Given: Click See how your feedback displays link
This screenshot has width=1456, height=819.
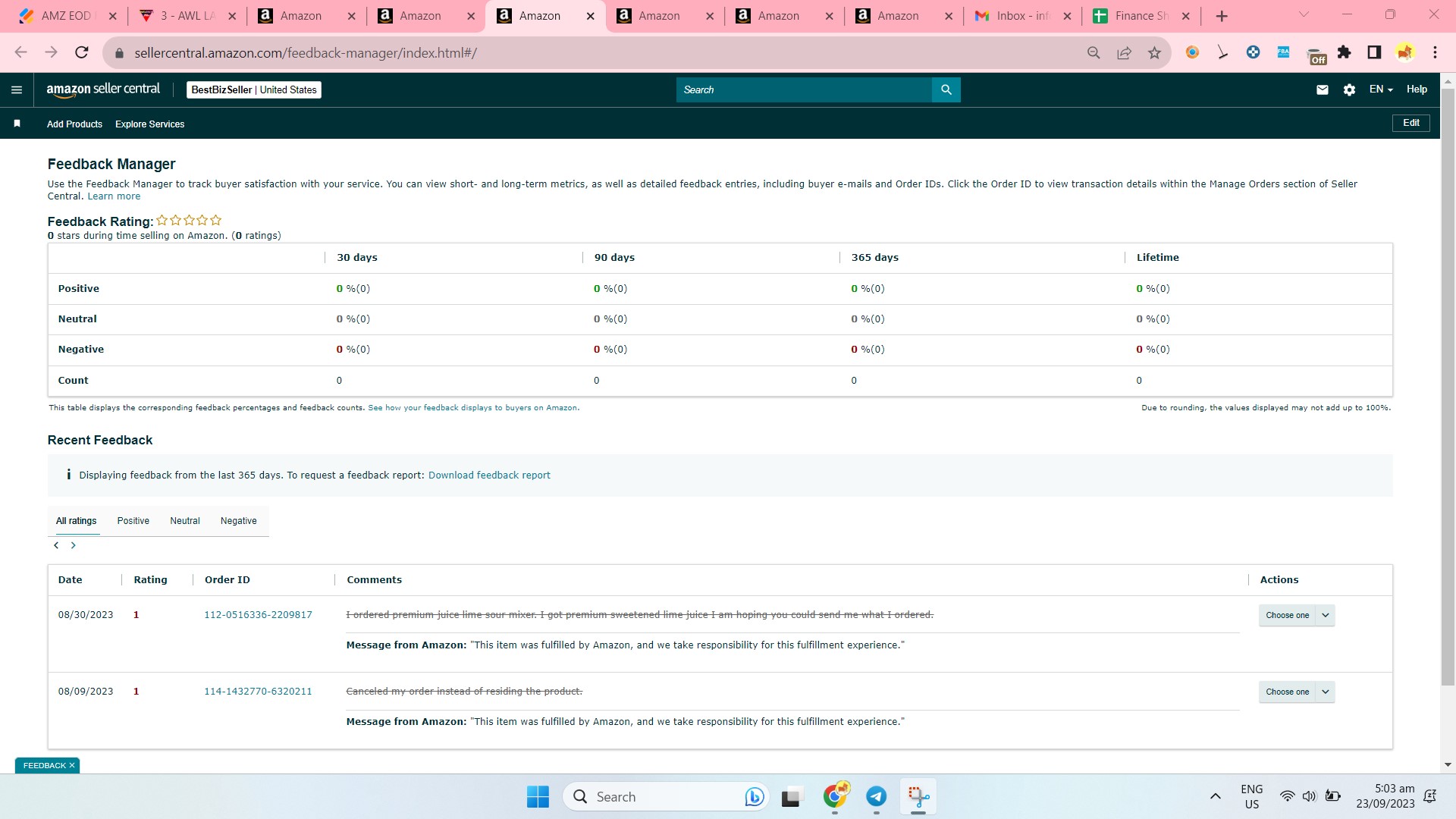Looking at the screenshot, I should 473,408.
